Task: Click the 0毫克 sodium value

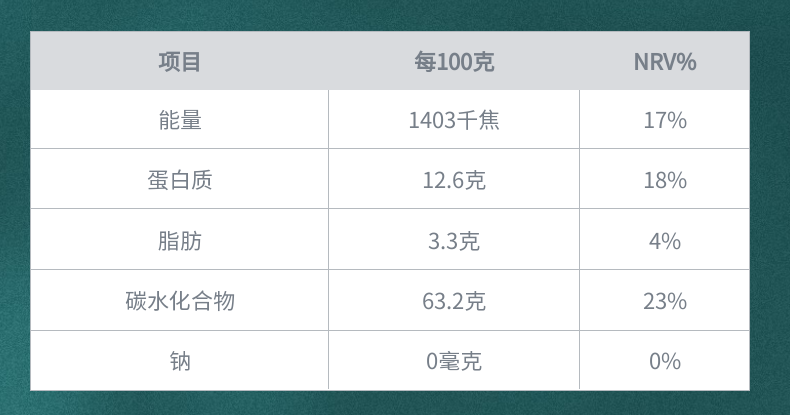Action: [x=454, y=361]
